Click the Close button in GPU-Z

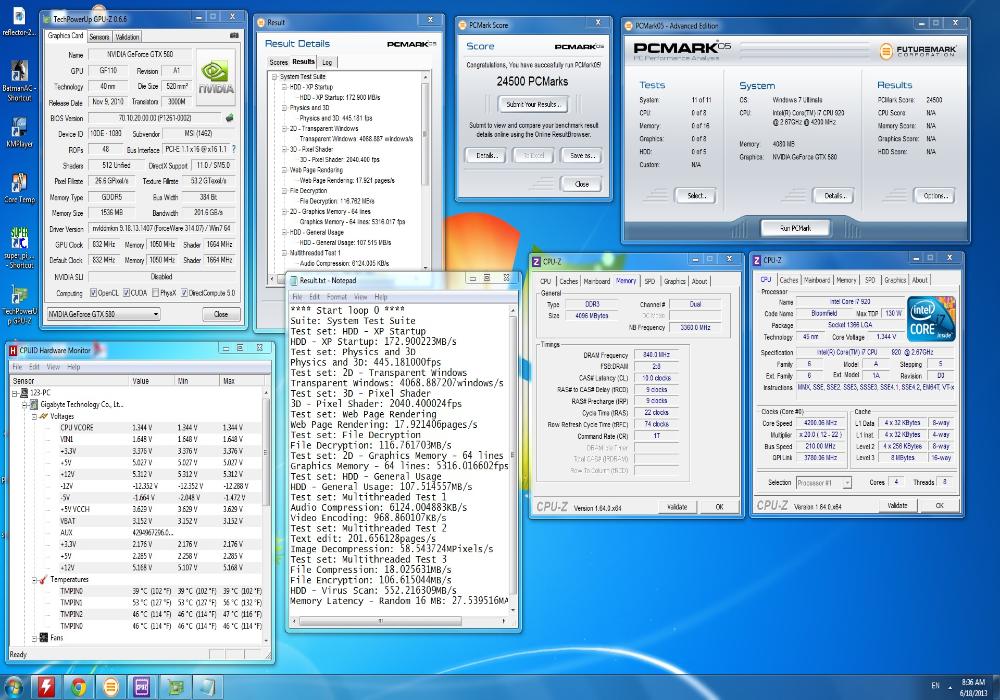point(221,314)
